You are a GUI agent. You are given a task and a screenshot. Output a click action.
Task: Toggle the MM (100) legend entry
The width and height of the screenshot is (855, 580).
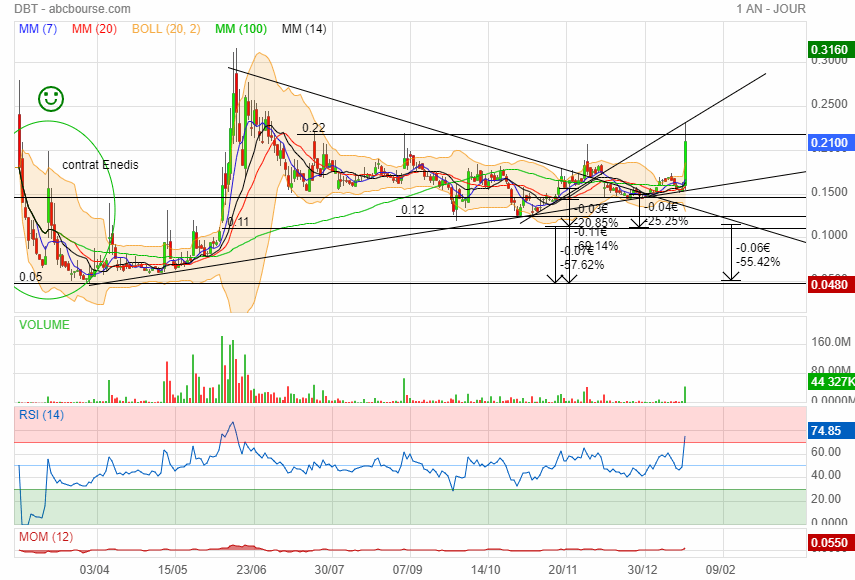[240, 29]
